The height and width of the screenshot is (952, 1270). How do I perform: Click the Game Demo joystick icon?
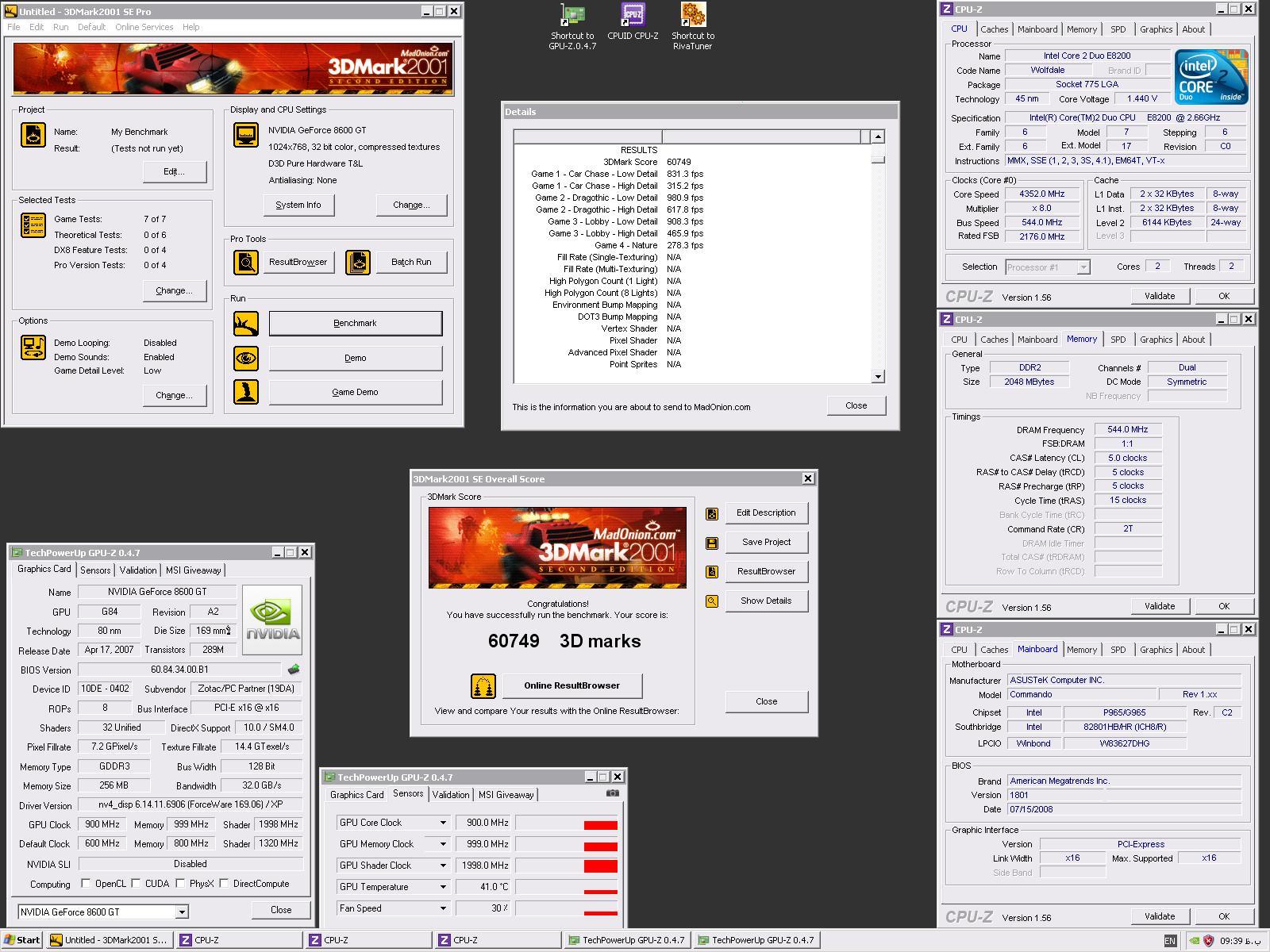click(x=246, y=392)
